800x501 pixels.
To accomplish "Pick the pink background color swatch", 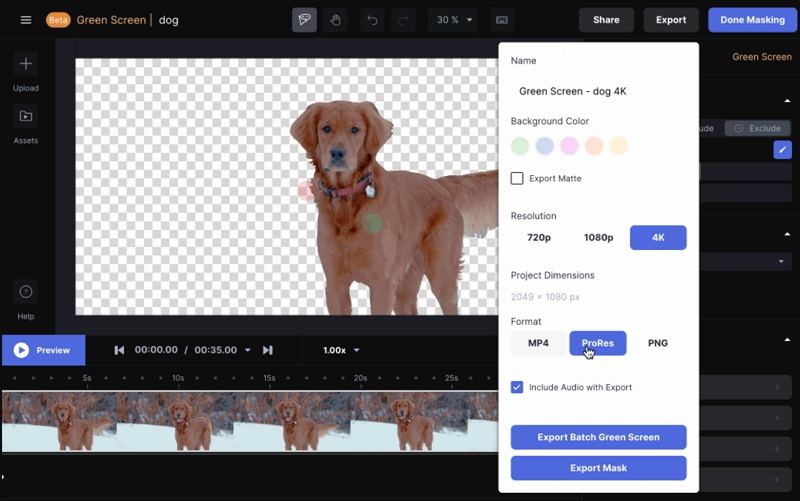I will tap(569, 146).
